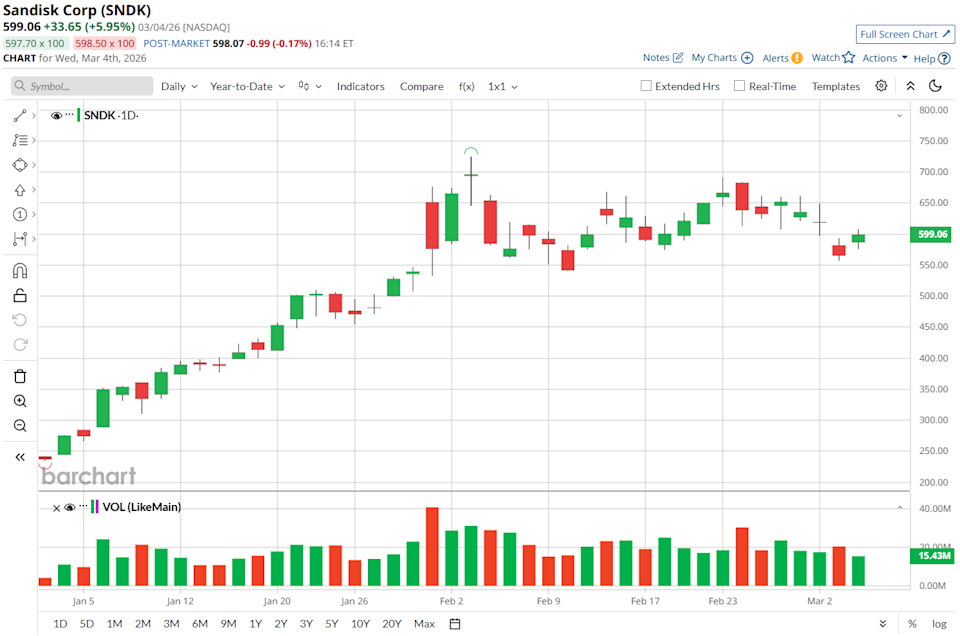The image size is (960, 636).
Task: Zoom in using the magnifier plus icon
Action: [x=20, y=401]
